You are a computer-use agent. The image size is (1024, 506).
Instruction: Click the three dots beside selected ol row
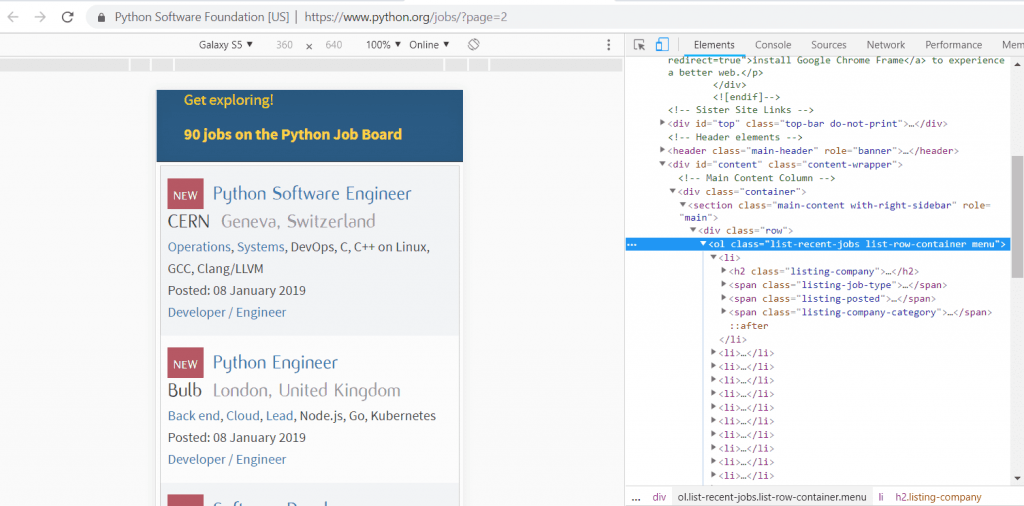click(x=632, y=245)
